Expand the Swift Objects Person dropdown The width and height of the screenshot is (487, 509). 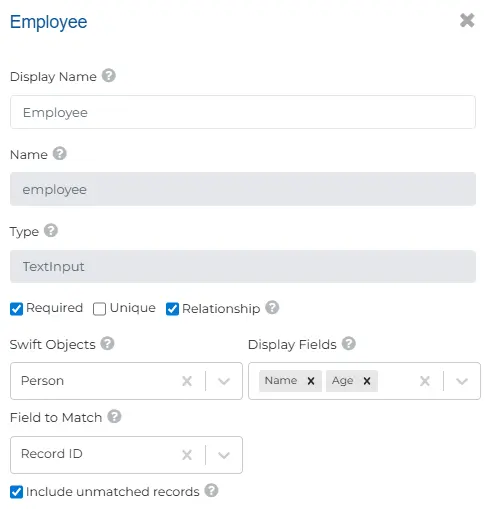coord(224,381)
